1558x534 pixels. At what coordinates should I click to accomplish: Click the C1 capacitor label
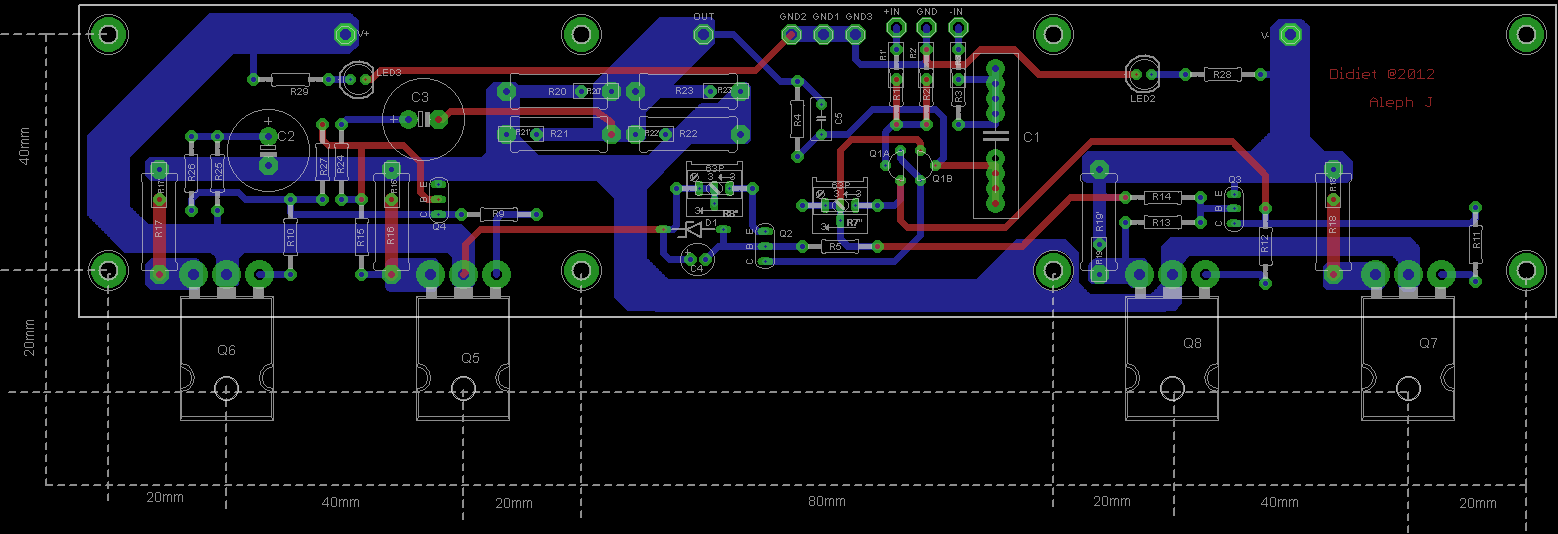[x=1032, y=137]
